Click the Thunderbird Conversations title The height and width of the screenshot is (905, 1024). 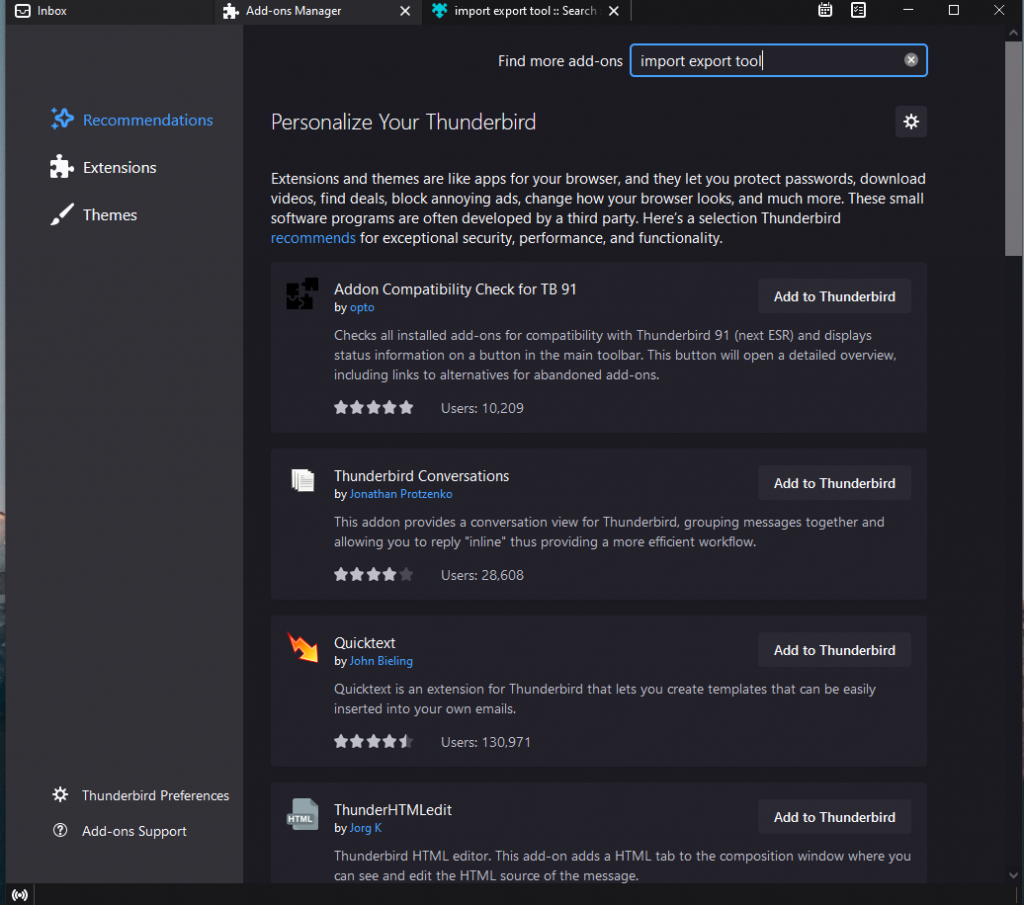421,476
